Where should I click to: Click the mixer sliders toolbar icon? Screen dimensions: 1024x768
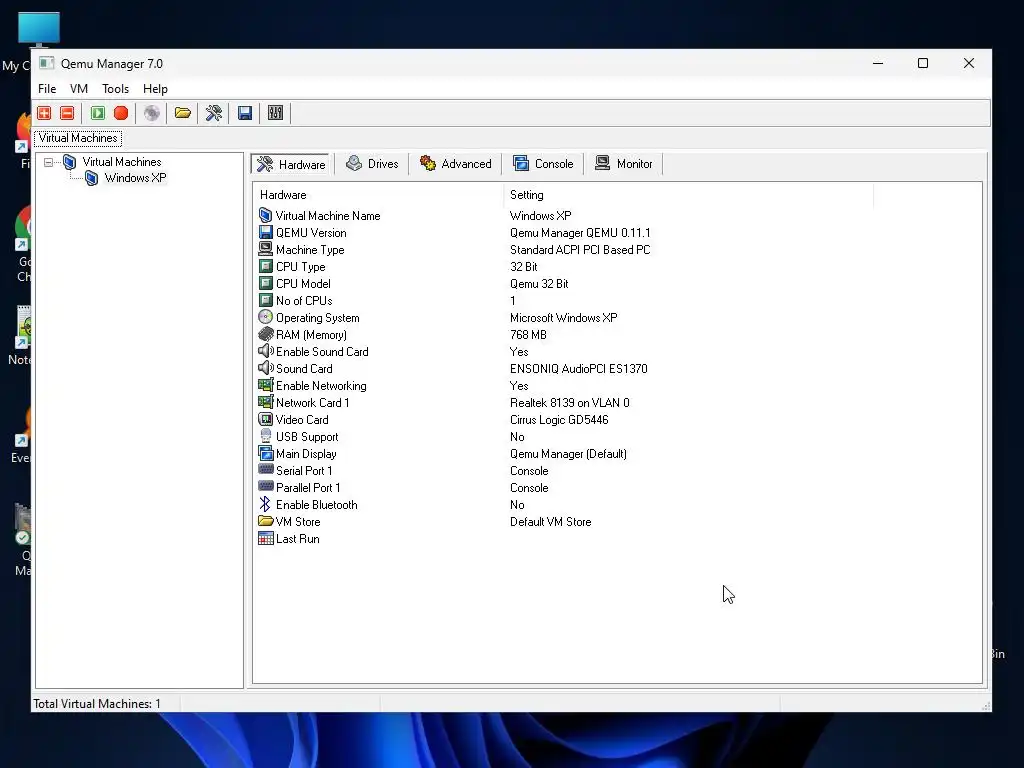point(276,113)
